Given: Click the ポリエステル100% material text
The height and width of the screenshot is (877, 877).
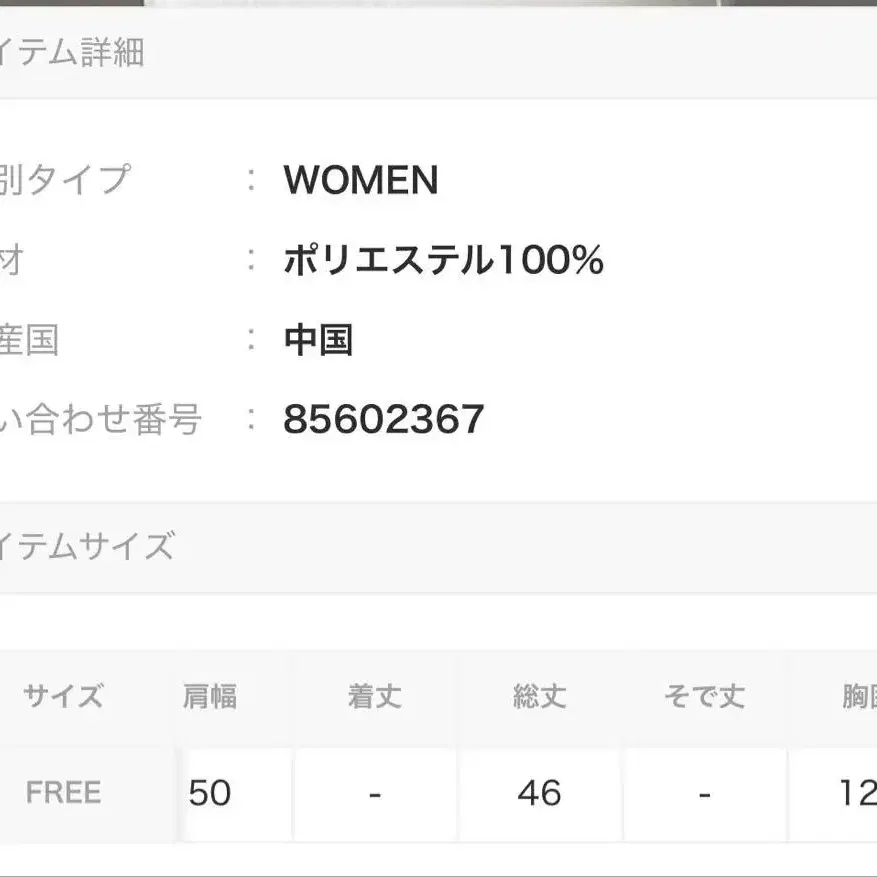Looking at the screenshot, I should (x=443, y=261).
